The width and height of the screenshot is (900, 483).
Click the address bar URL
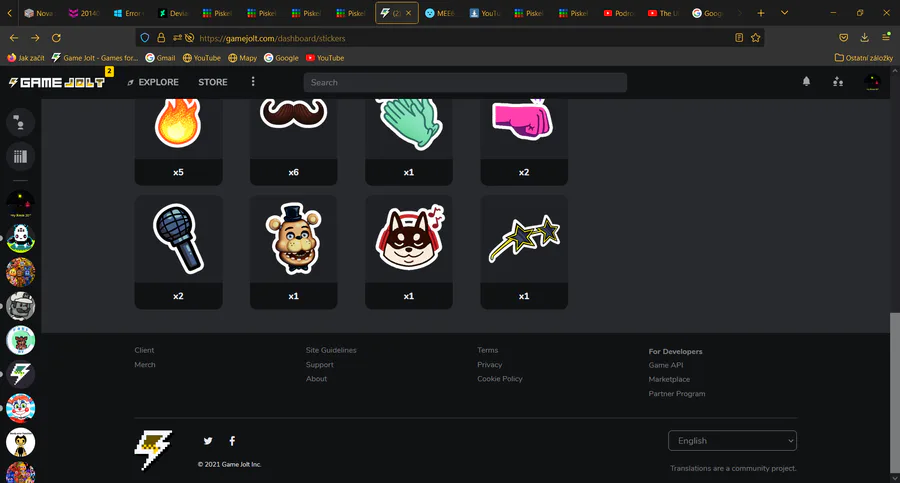tap(272, 38)
